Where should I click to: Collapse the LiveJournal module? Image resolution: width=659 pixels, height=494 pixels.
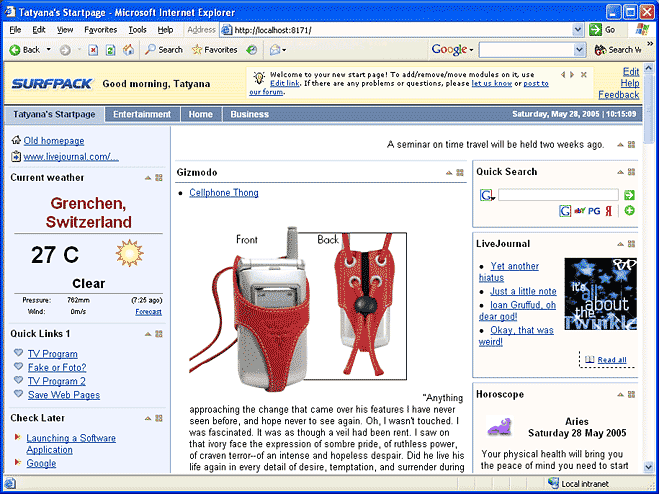point(620,244)
